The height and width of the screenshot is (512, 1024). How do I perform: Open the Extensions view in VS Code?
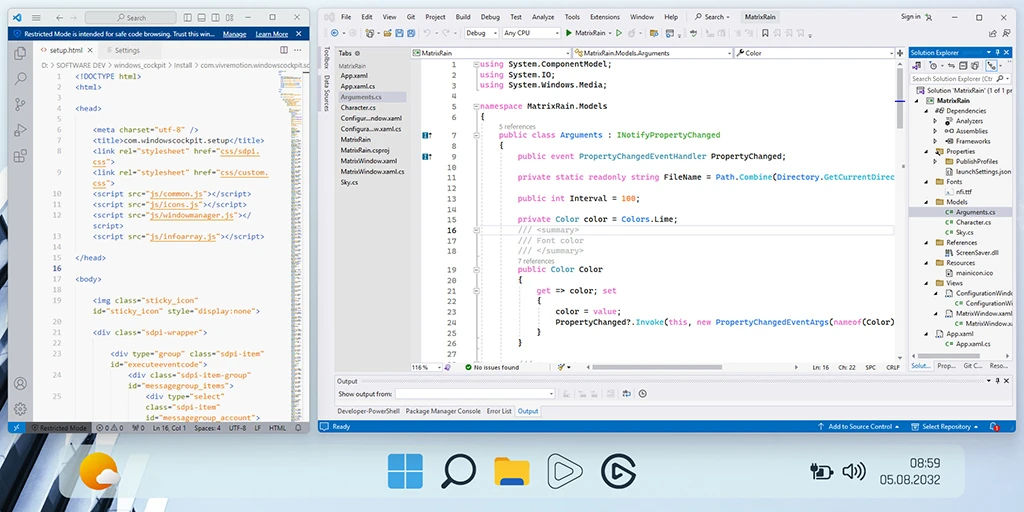point(20,154)
